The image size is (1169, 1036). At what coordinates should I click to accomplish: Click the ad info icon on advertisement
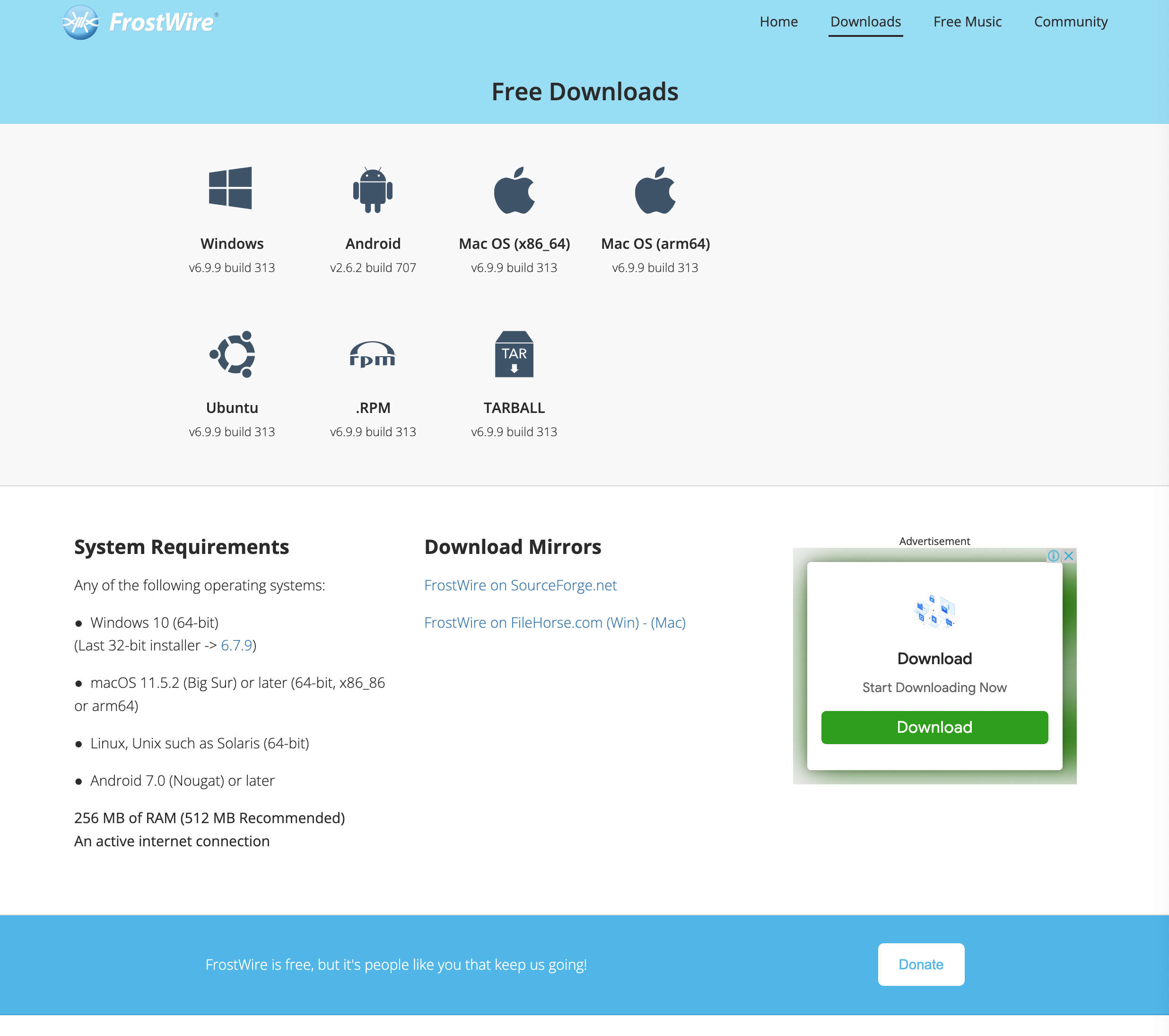(1054, 555)
